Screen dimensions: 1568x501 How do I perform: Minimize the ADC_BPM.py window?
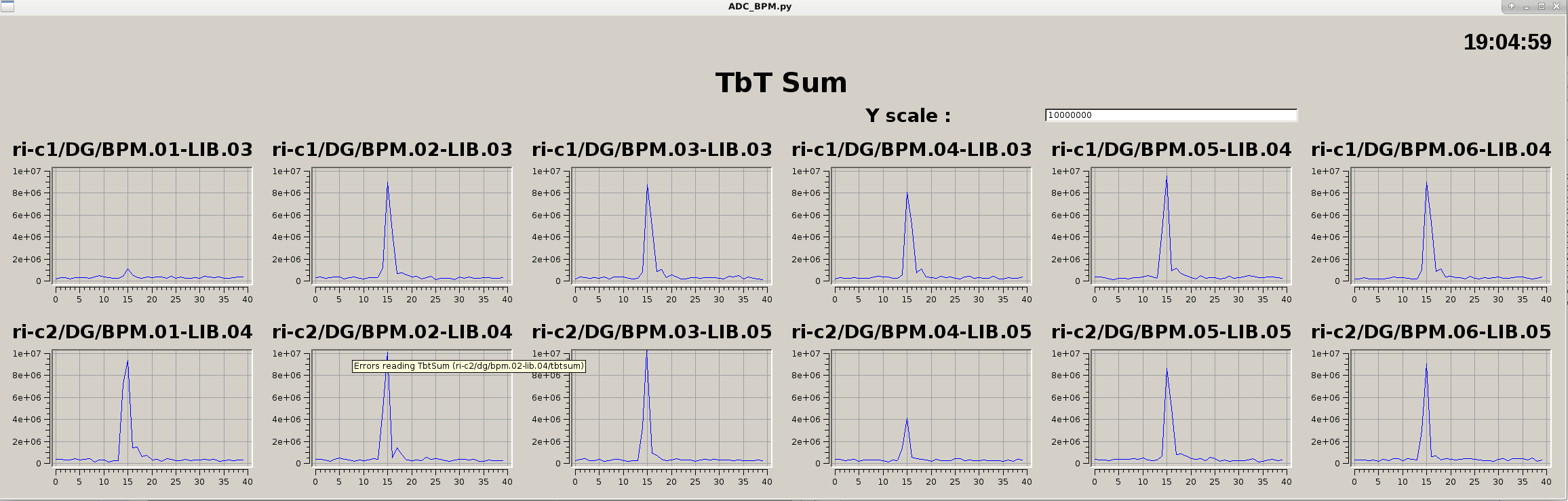[x=1527, y=7]
